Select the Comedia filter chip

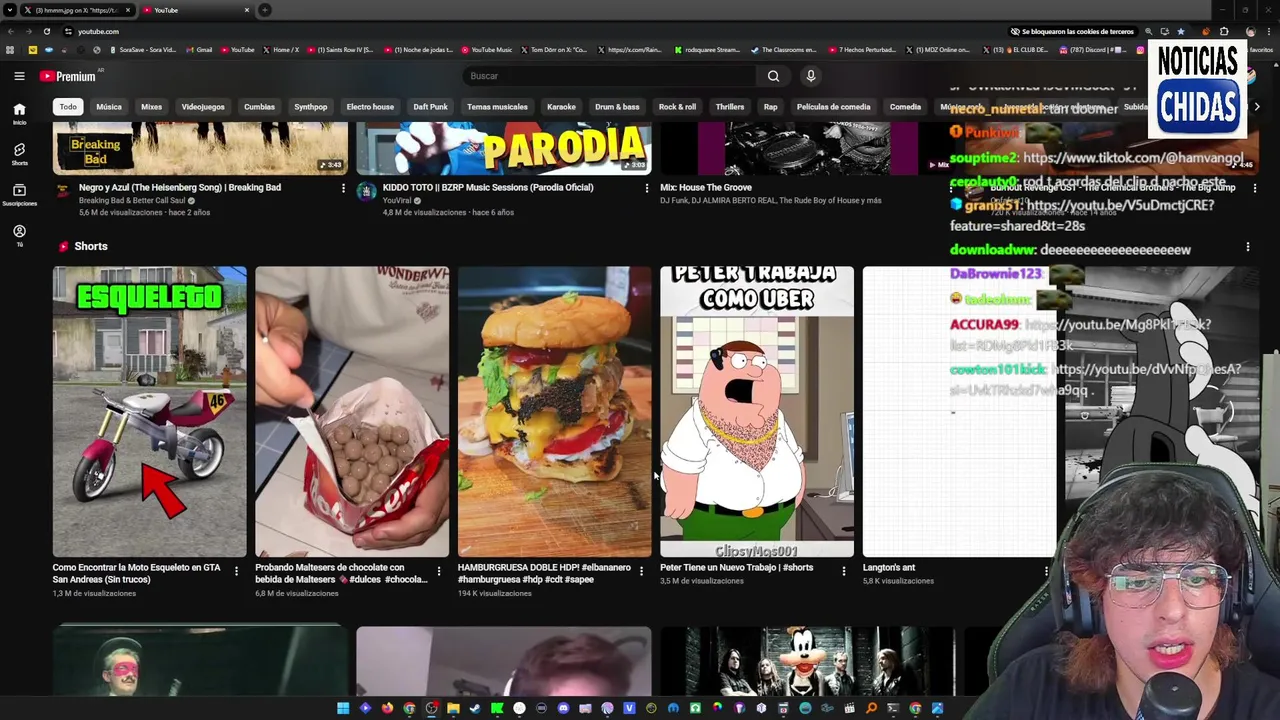pos(905,107)
